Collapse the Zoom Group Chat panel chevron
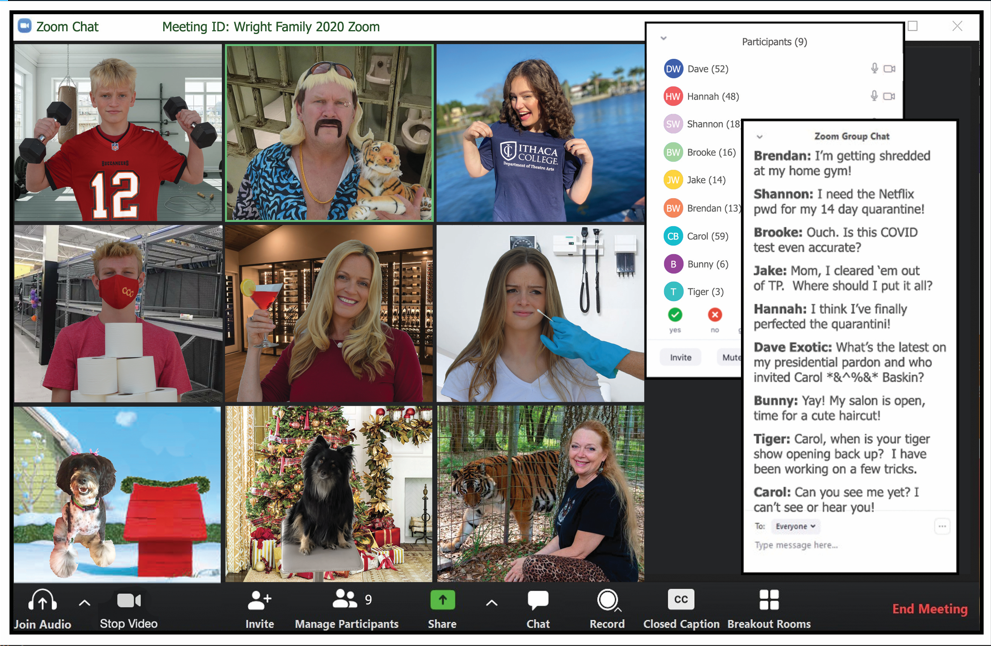The width and height of the screenshot is (991, 646). 760,137
